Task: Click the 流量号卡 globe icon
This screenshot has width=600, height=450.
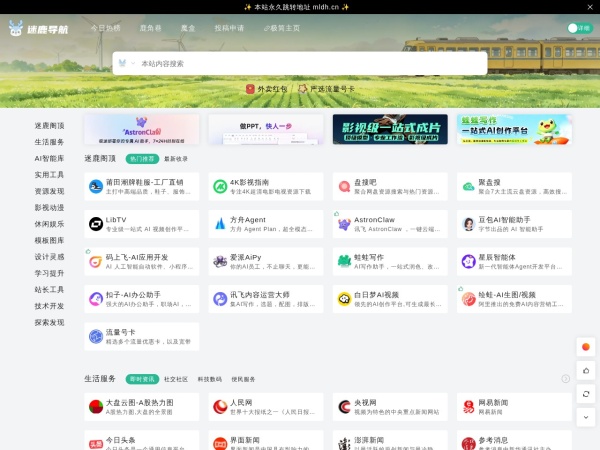Action: (x=96, y=336)
